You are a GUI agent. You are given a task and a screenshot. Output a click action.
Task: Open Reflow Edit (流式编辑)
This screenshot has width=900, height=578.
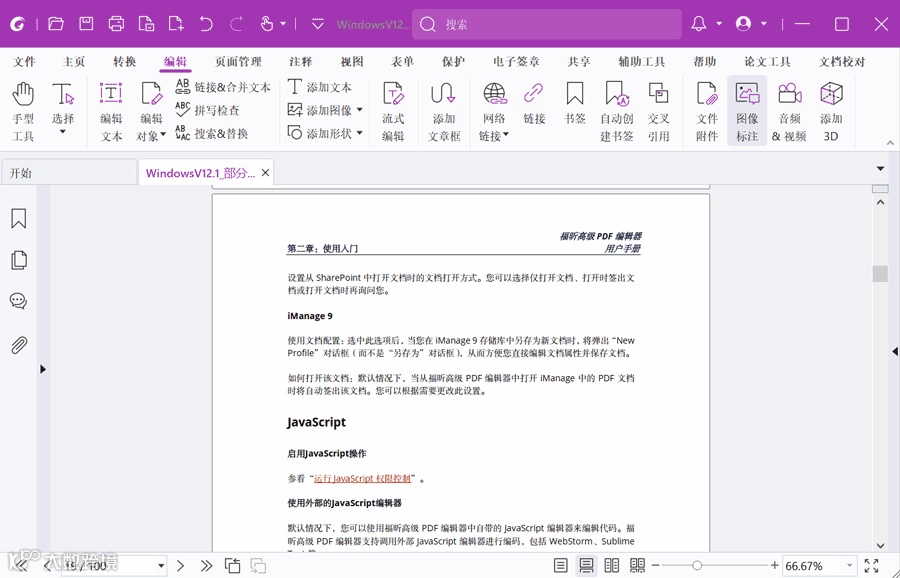pos(393,111)
